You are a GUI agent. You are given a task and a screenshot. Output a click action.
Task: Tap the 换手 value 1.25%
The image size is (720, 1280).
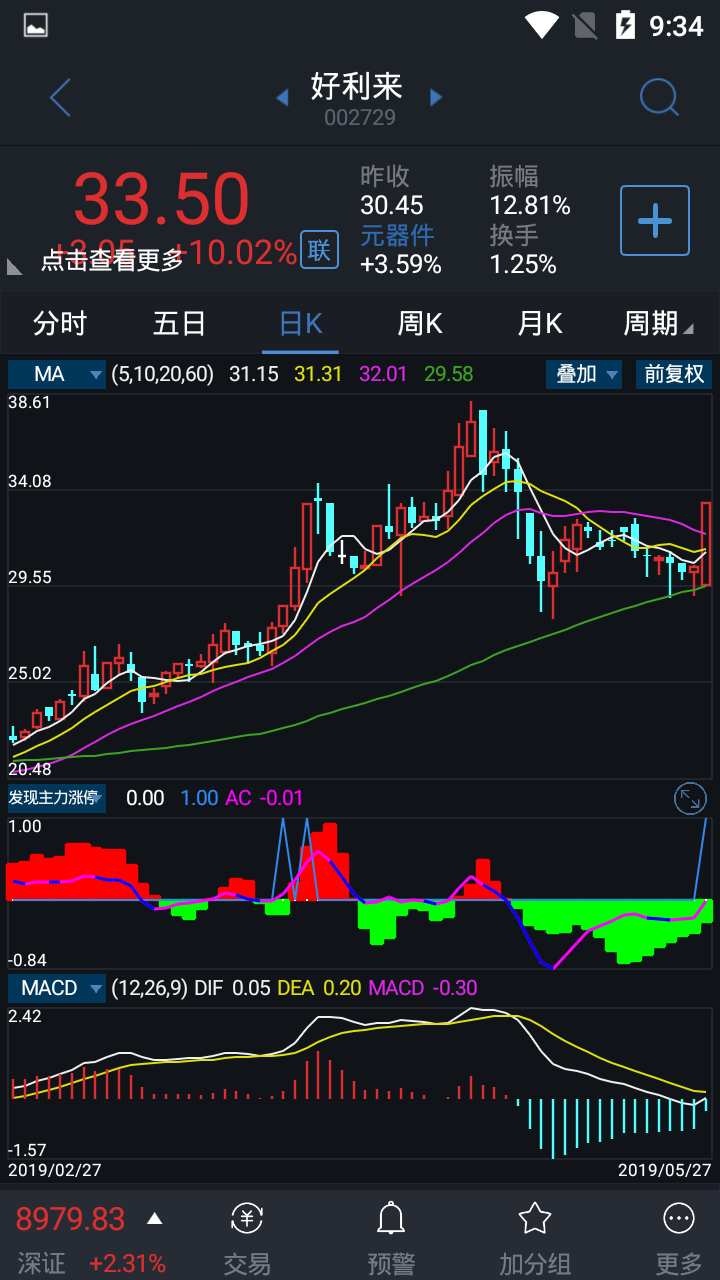click(x=523, y=264)
